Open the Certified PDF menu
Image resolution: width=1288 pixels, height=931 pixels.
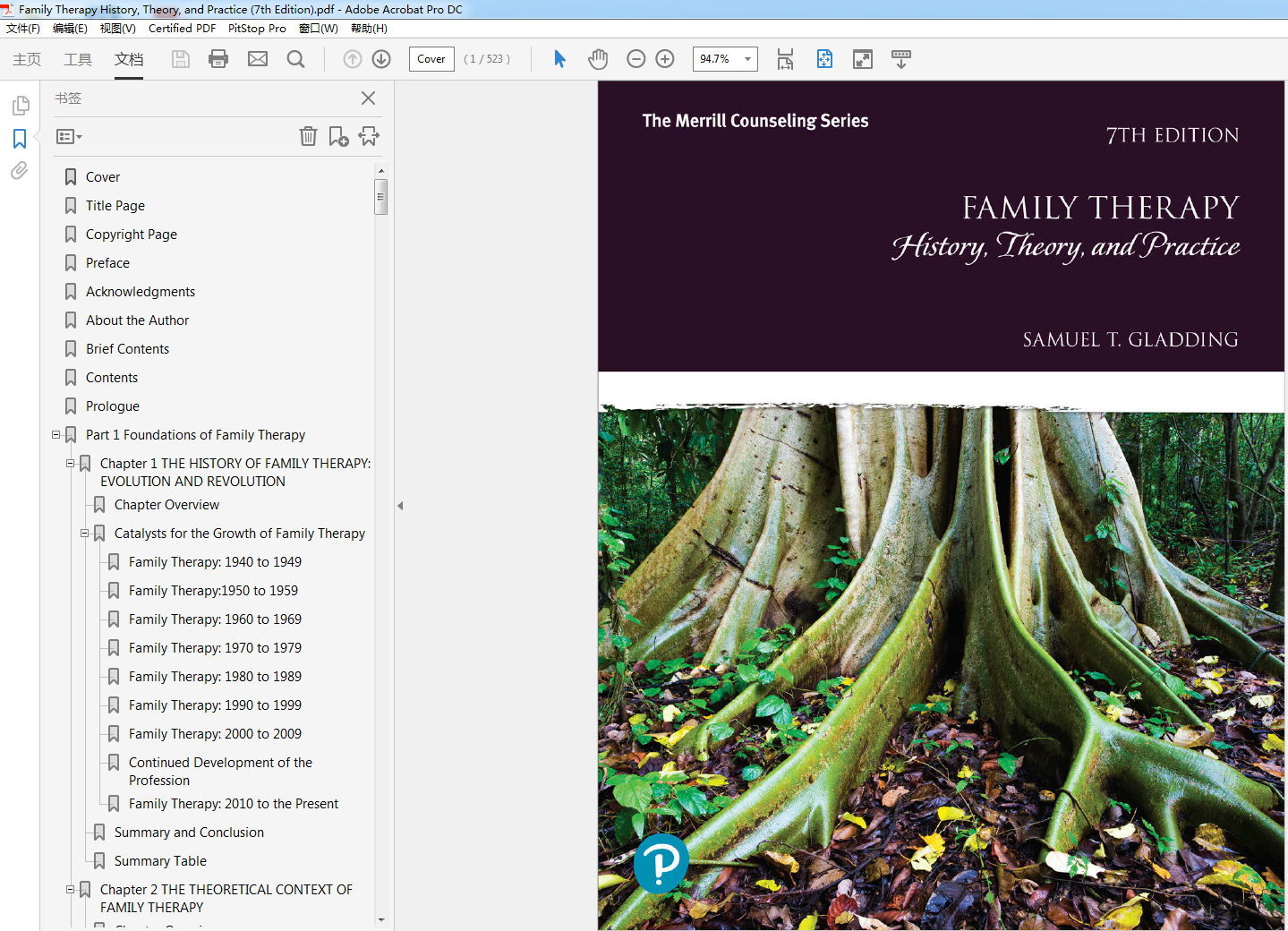coord(182,29)
